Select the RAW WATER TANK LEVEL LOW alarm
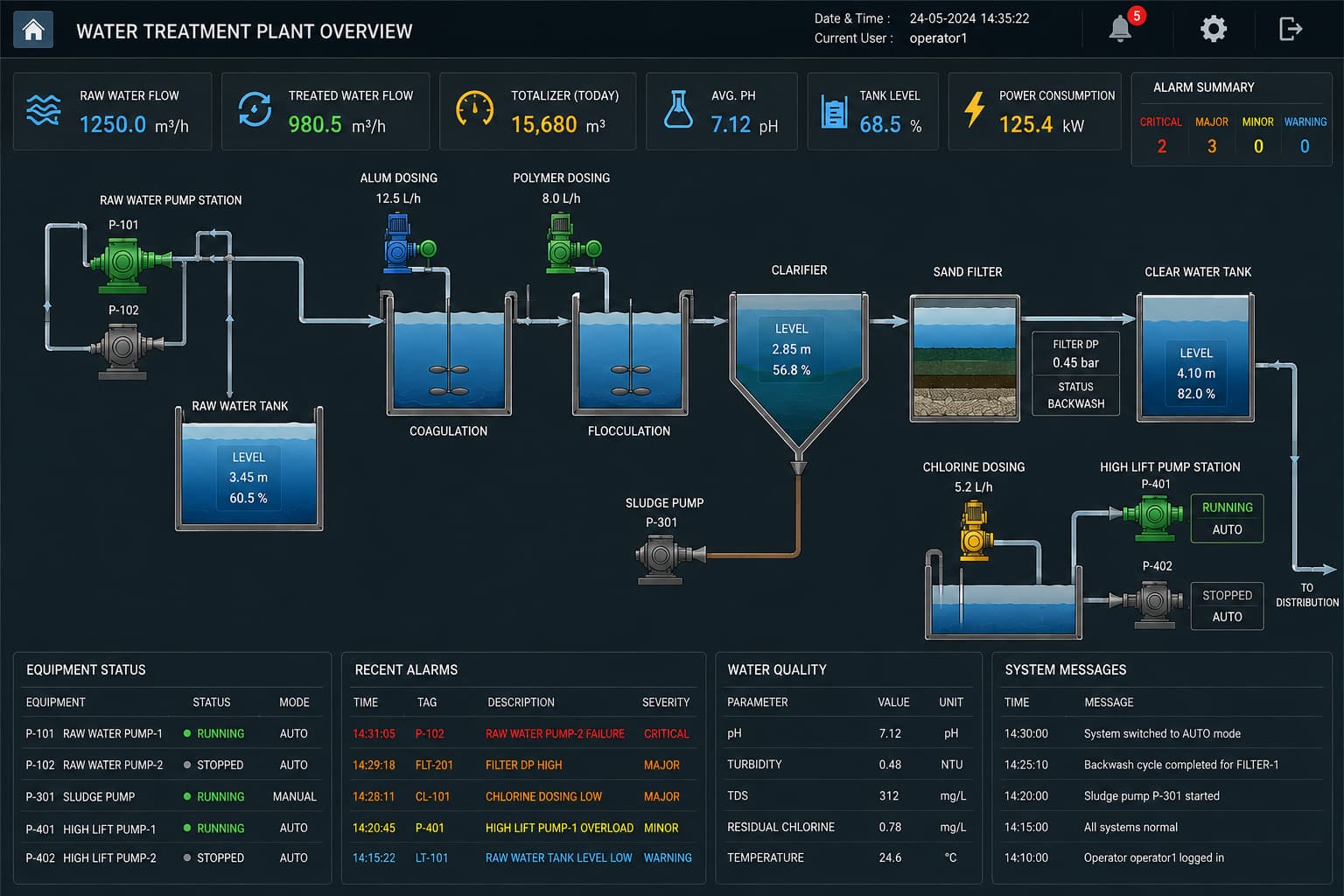This screenshot has height=896, width=1344. point(523,857)
